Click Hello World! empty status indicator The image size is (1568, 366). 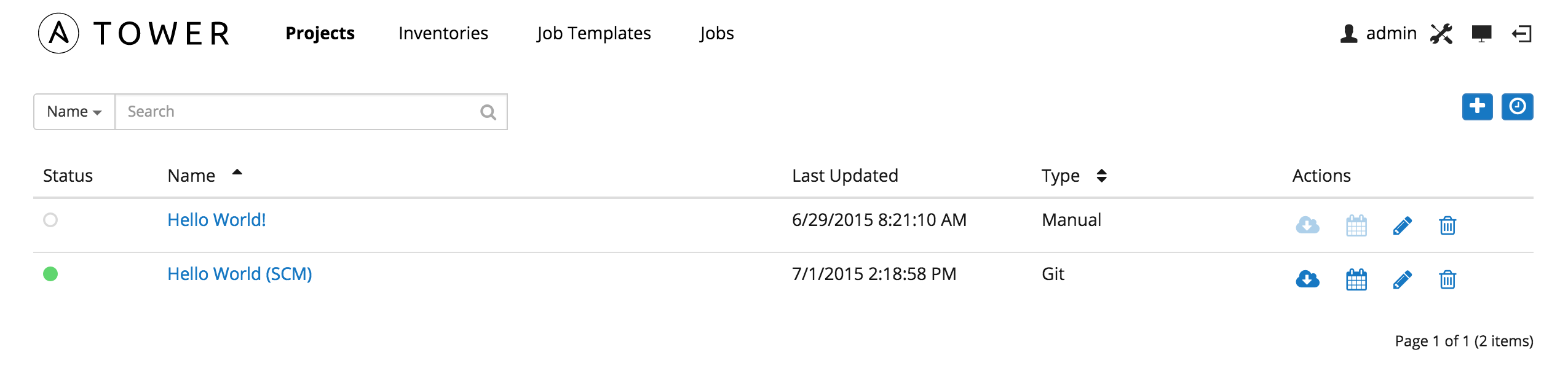[50, 220]
